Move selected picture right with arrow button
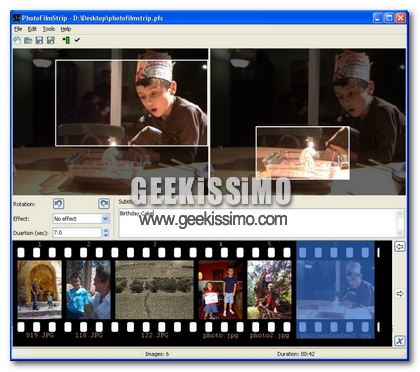The width and height of the screenshot is (420, 372). pyautogui.click(x=400, y=294)
